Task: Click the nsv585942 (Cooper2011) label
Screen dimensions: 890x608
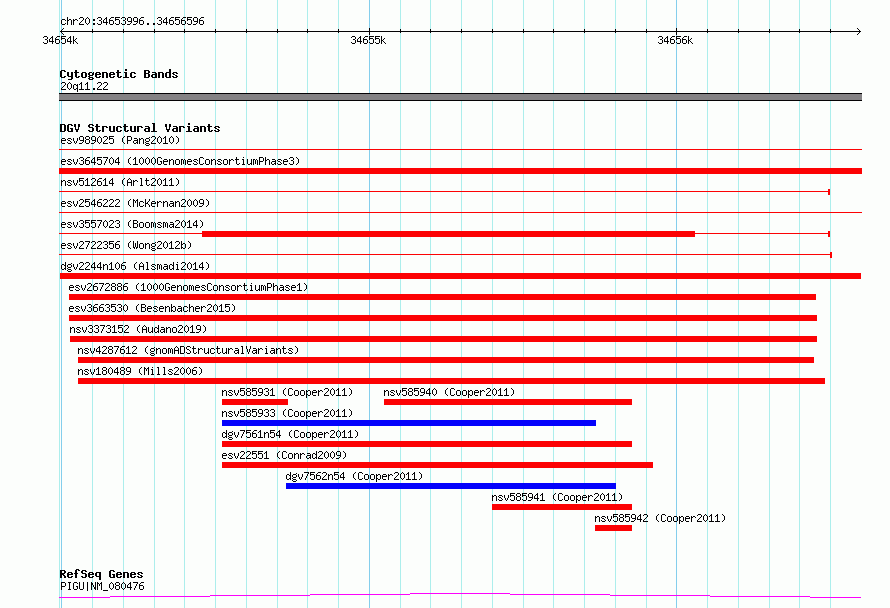Action: (x=660, y=518)
